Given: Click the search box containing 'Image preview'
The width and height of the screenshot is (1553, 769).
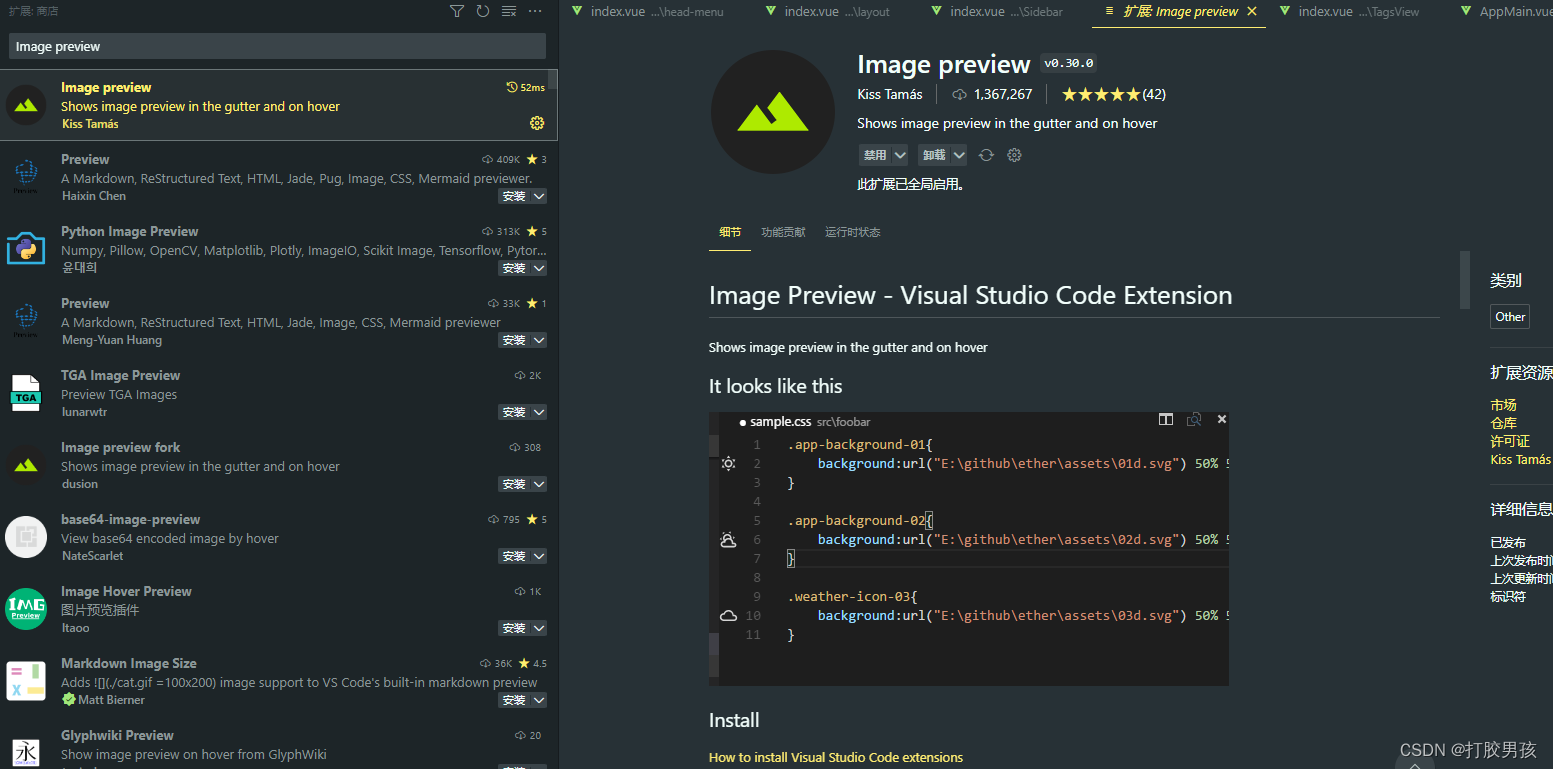Looking at the screenshot, I should 277,46.
